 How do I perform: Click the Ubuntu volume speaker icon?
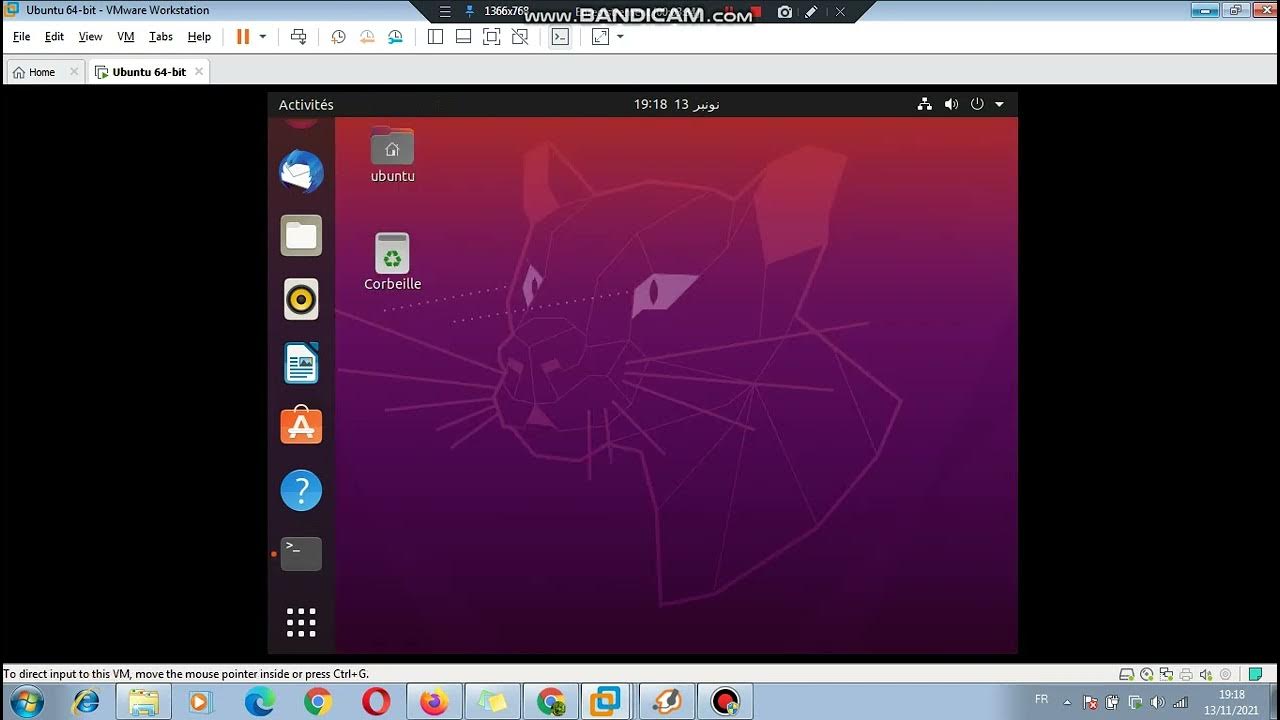pos(951,104)
